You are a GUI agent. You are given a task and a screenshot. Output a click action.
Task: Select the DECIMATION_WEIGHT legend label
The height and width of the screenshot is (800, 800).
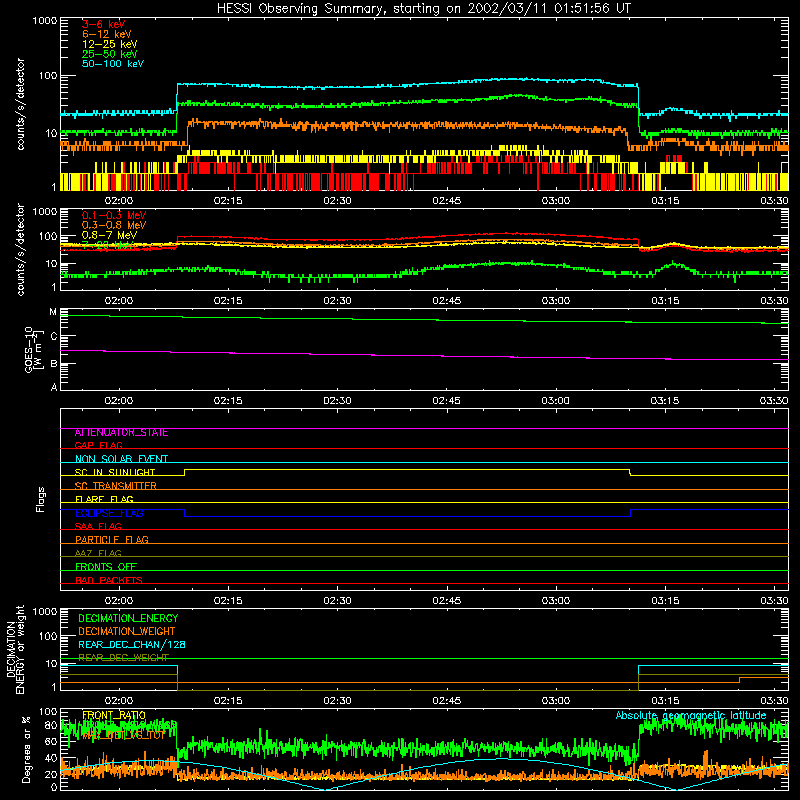click(127, 632)
